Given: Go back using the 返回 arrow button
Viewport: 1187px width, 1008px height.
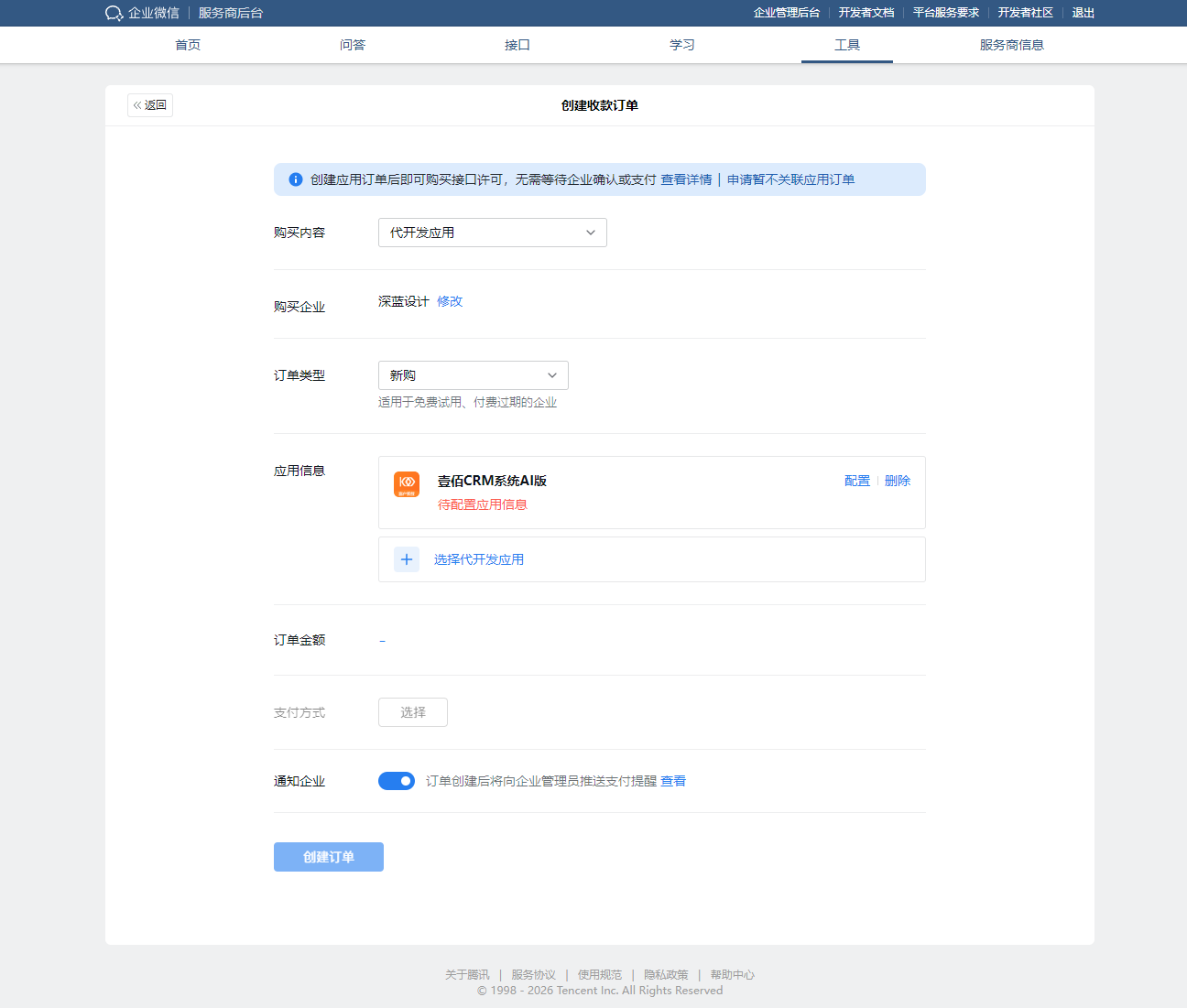Looking at the screenshot, I should coord(150,105).
